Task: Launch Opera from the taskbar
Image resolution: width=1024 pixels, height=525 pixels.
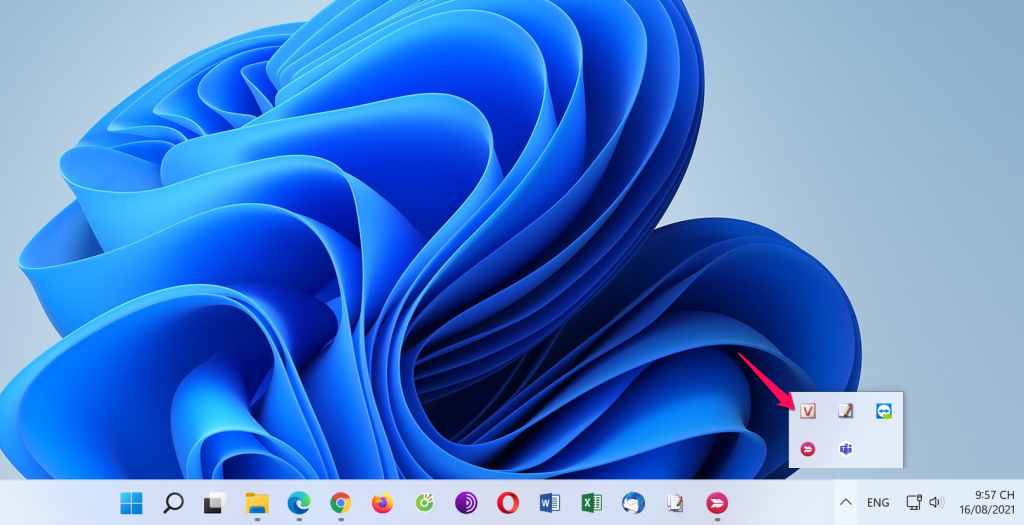Action: [x=508, y=502]
